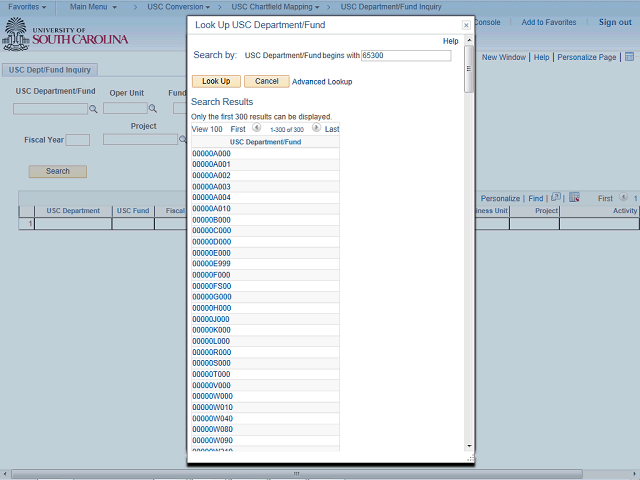
Task: Select result 00000T000
Action: pos(211,374)
